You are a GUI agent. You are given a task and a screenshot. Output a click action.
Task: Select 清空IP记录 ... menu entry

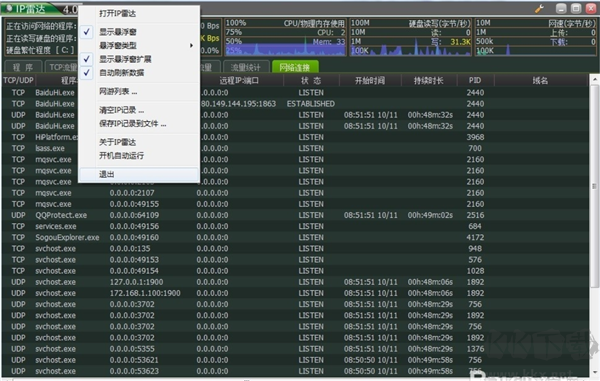point(121,110)
